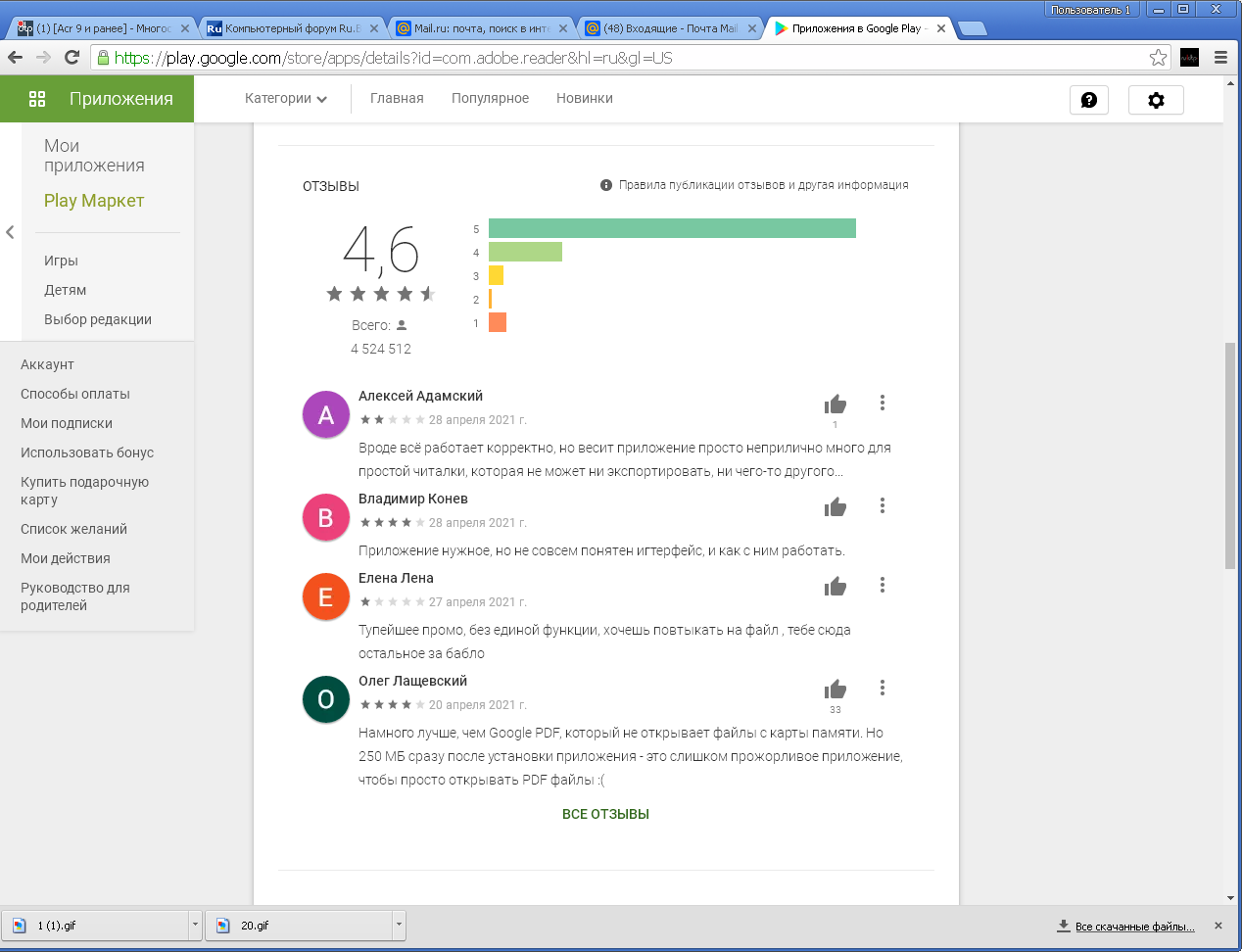Open Способы оплаты in sidebar

click(75, 394)
